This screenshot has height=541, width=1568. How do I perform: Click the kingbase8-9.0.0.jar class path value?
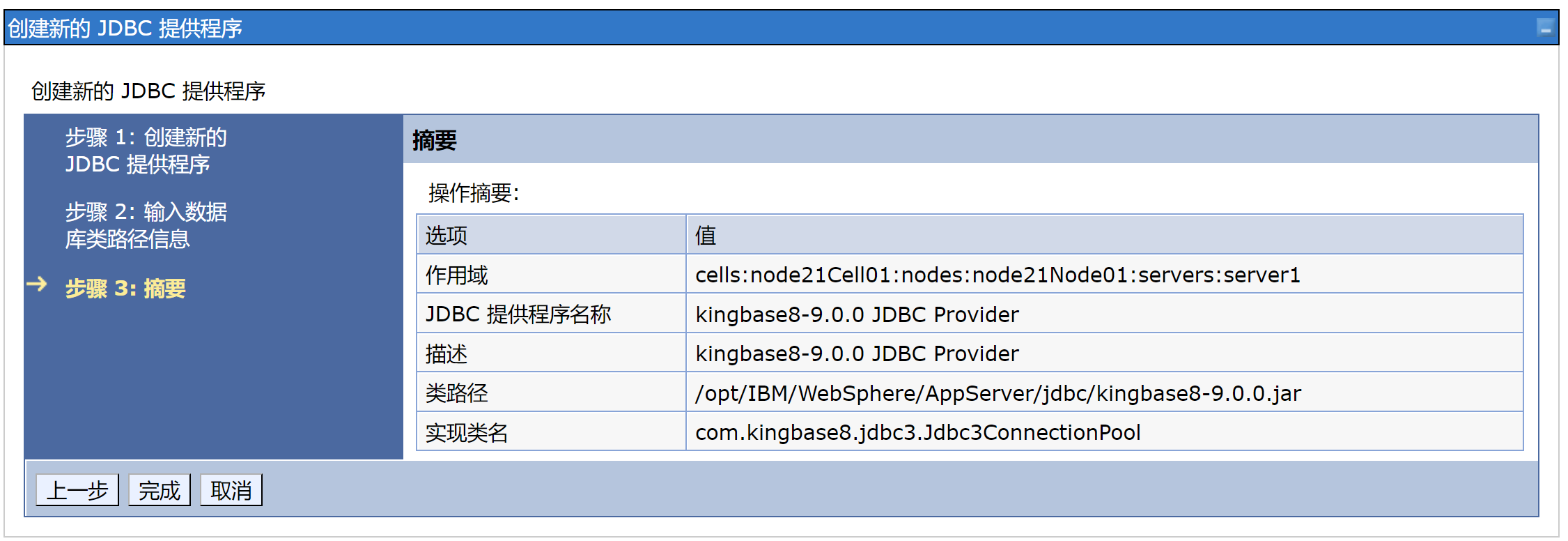pyautogui.click(x=998, y=393)
